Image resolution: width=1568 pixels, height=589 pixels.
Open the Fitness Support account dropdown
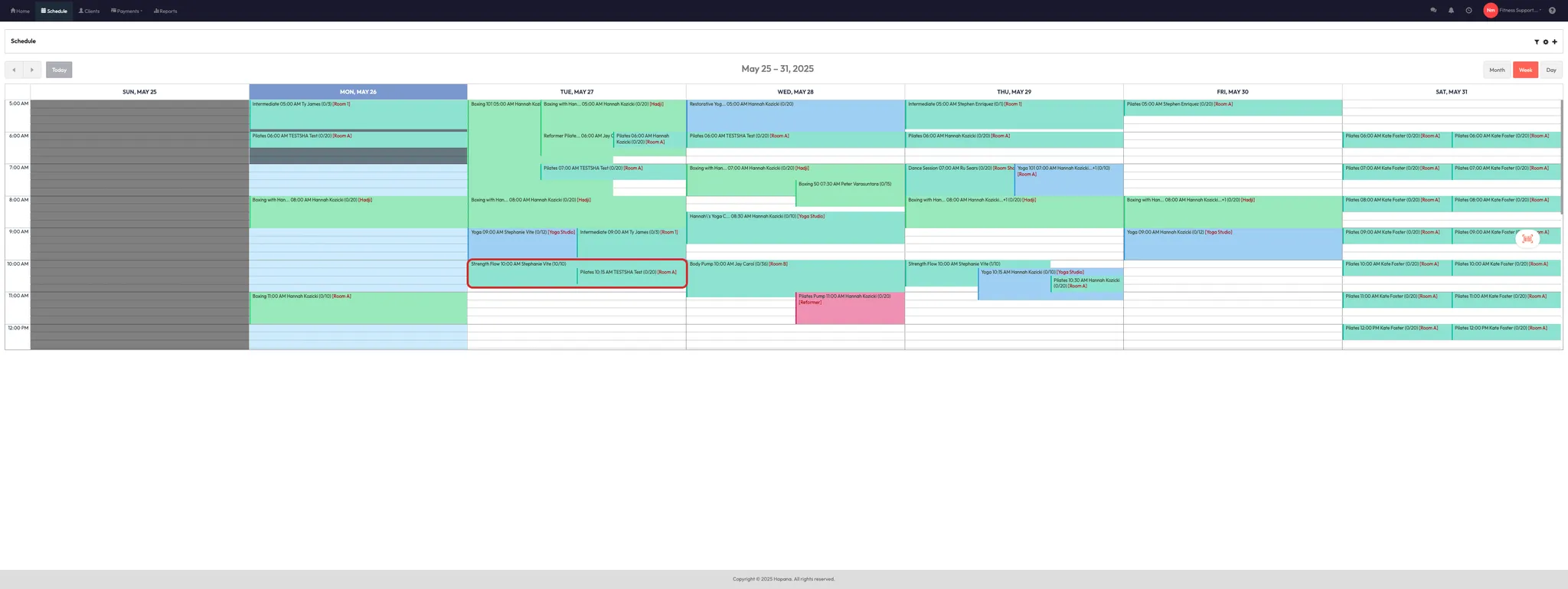1521,11
